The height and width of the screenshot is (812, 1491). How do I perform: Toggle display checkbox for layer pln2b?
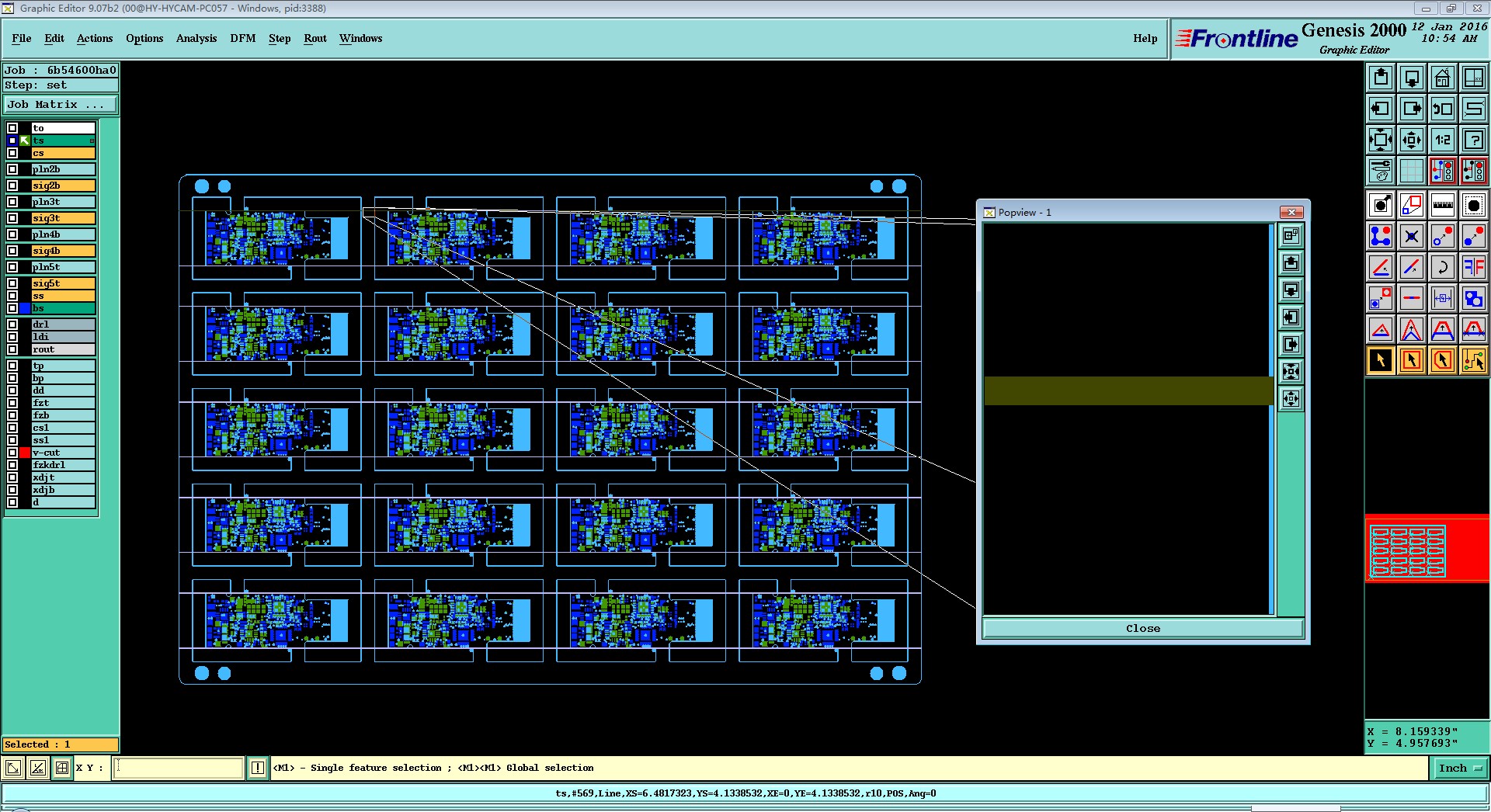[x=12, y=169]
